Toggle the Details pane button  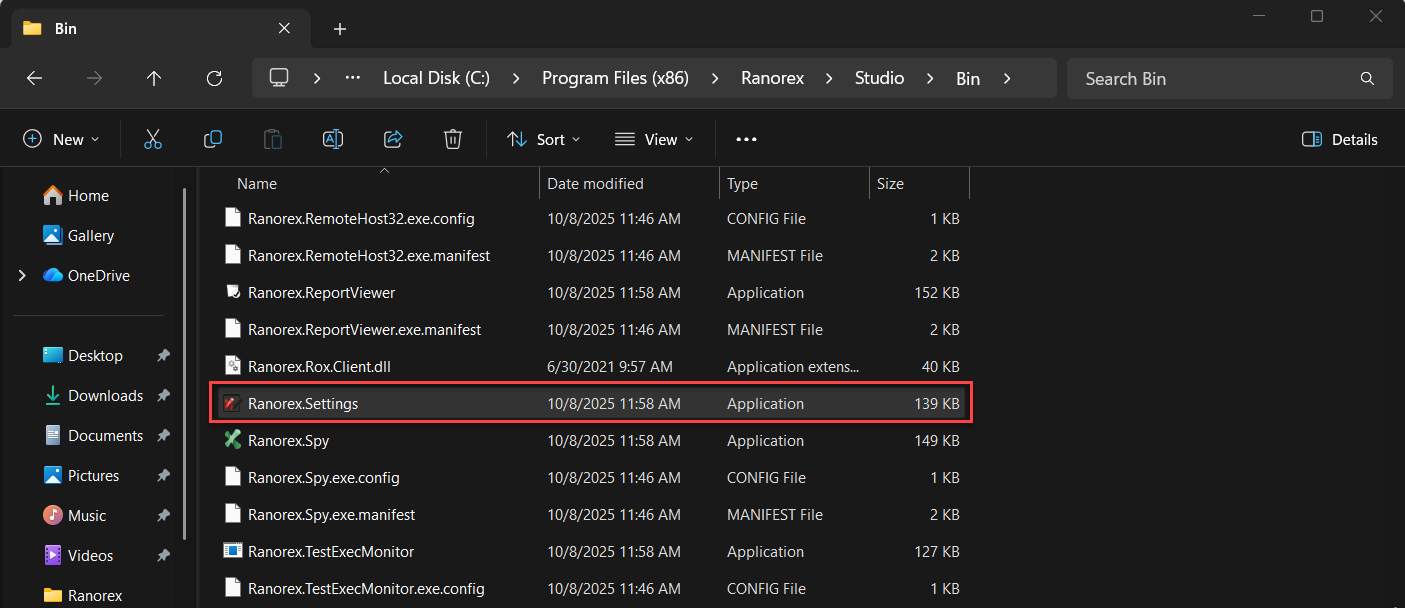[1340, 140]
